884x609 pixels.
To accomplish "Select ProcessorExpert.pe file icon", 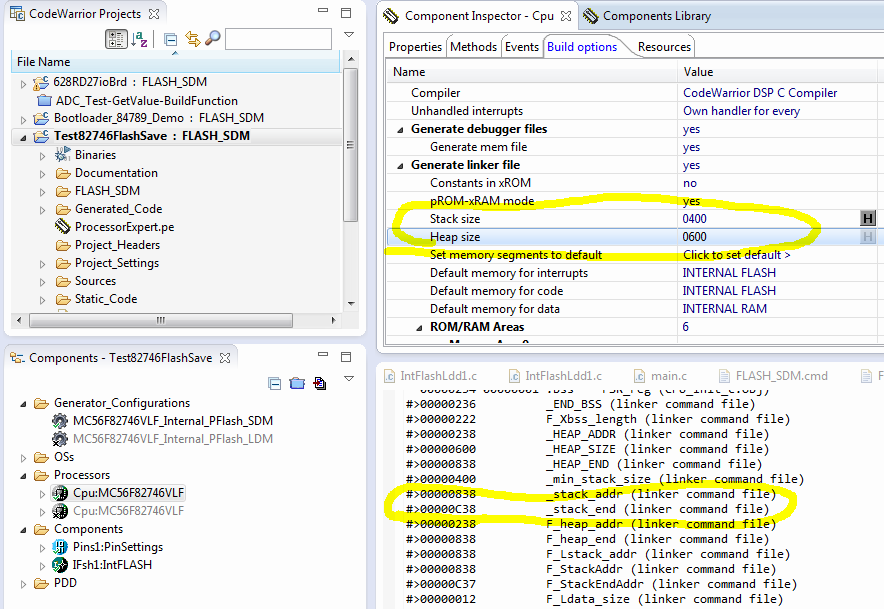I will 63,227.
